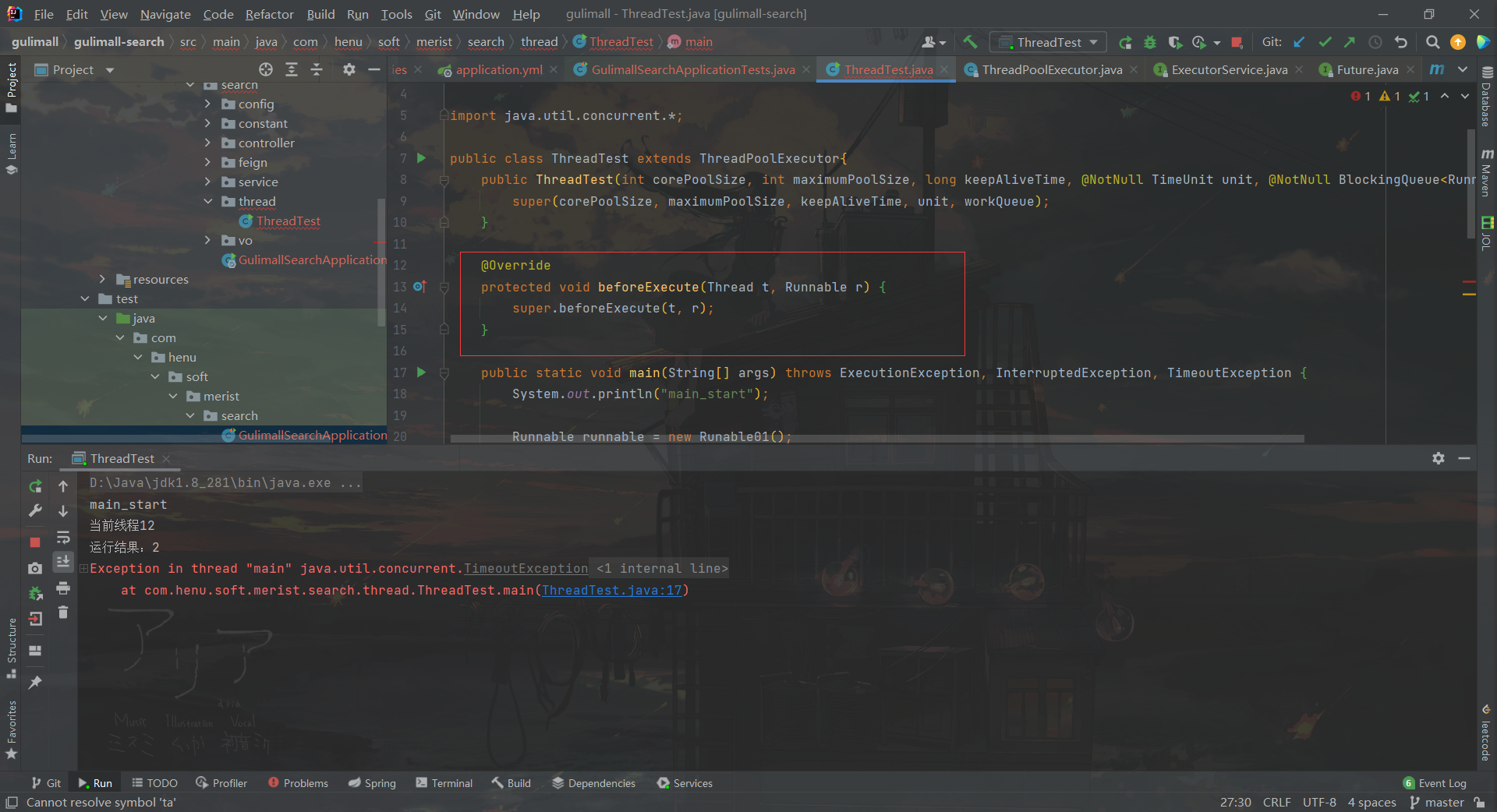Expand the controller folder in project tree
Screen dimensions: 1497x812
(x=207, y=143)
